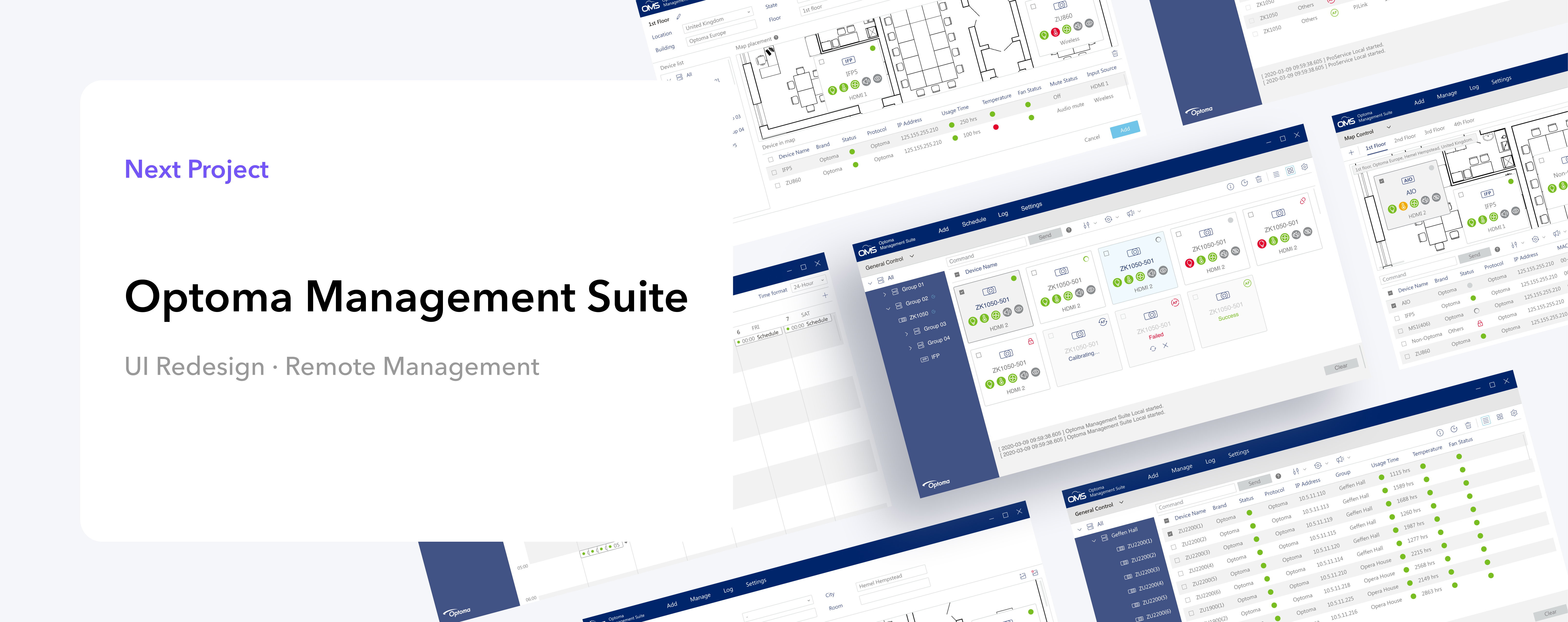Click blue Add button in map placement dialog

coord(1125,129)
